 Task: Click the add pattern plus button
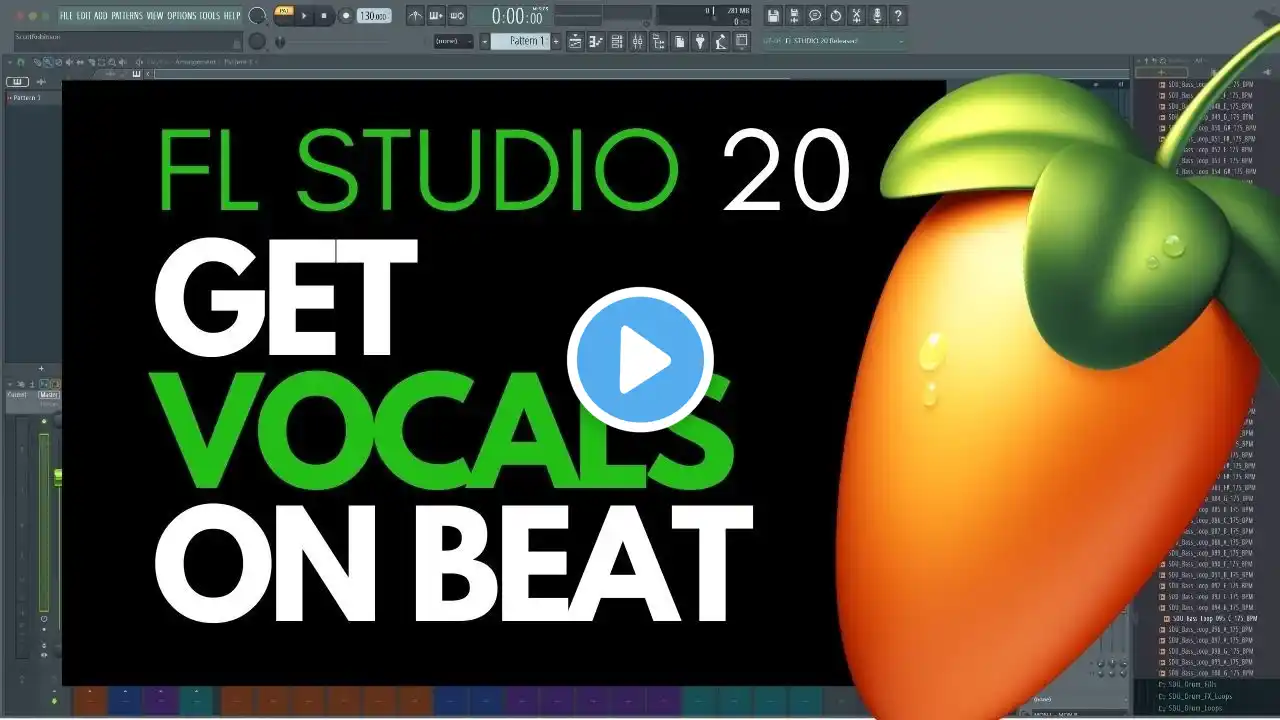(x=557, y=41)
